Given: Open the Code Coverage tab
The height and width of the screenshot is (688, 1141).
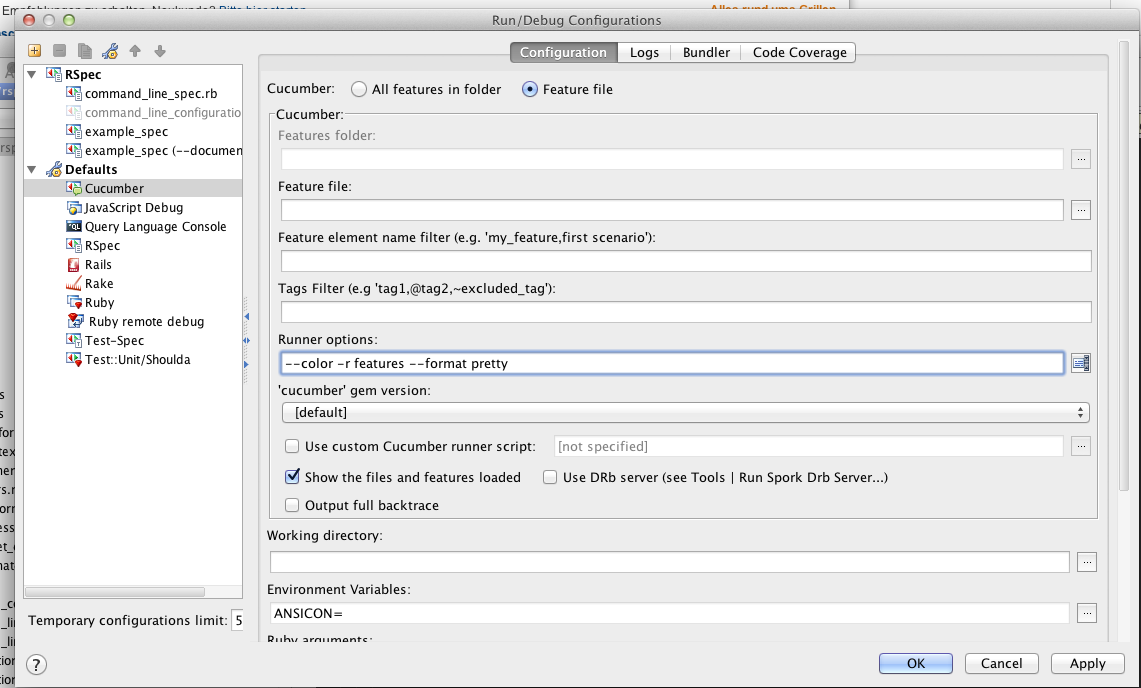Looking at the screenshot, I should (799, 52).
